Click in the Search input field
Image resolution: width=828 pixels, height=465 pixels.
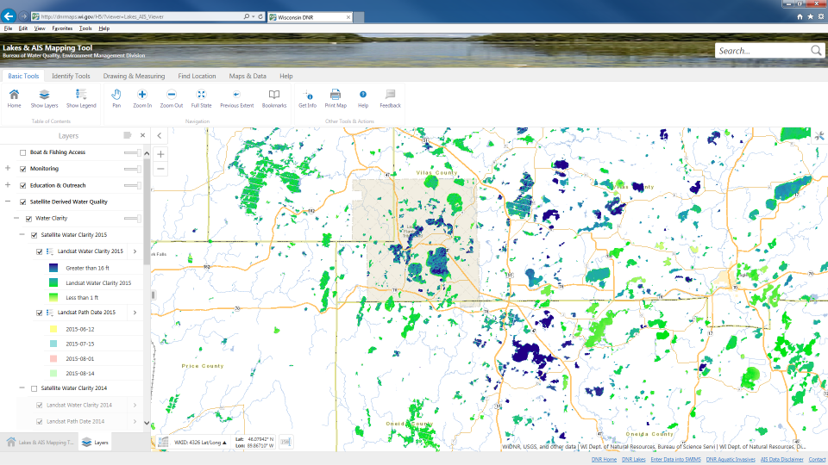point(762,51)
